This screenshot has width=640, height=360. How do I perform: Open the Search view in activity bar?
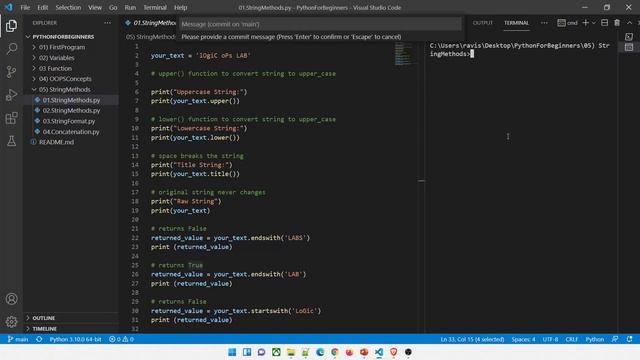pos(11,49)
